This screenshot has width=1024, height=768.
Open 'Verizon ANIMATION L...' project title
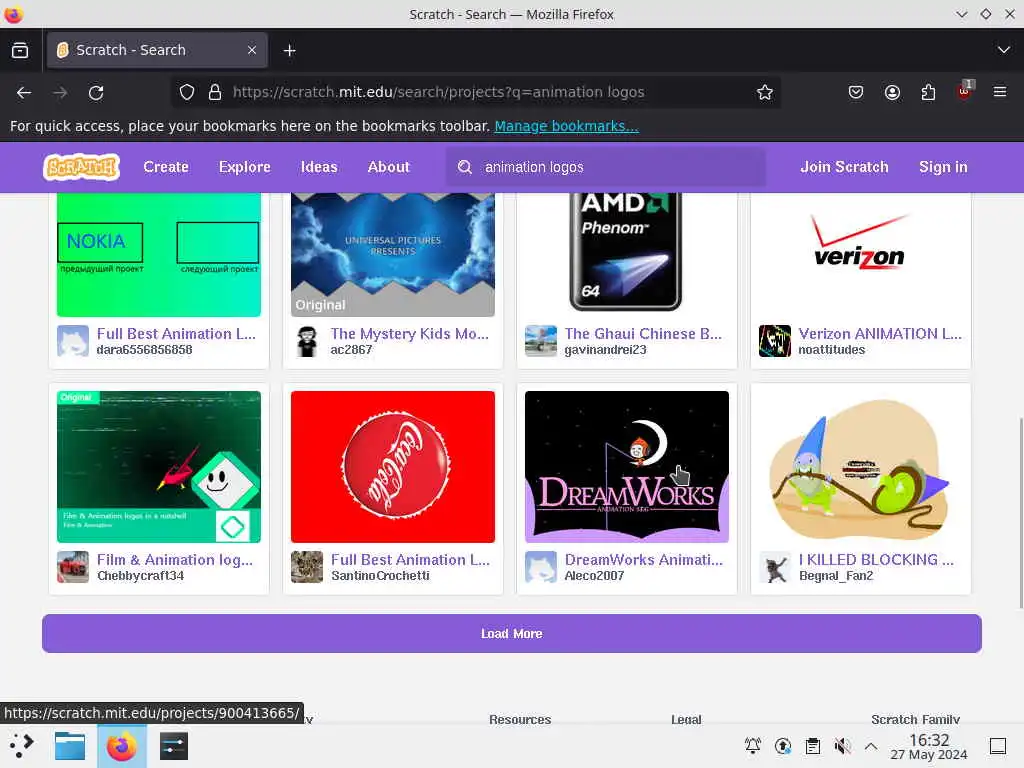880,334
